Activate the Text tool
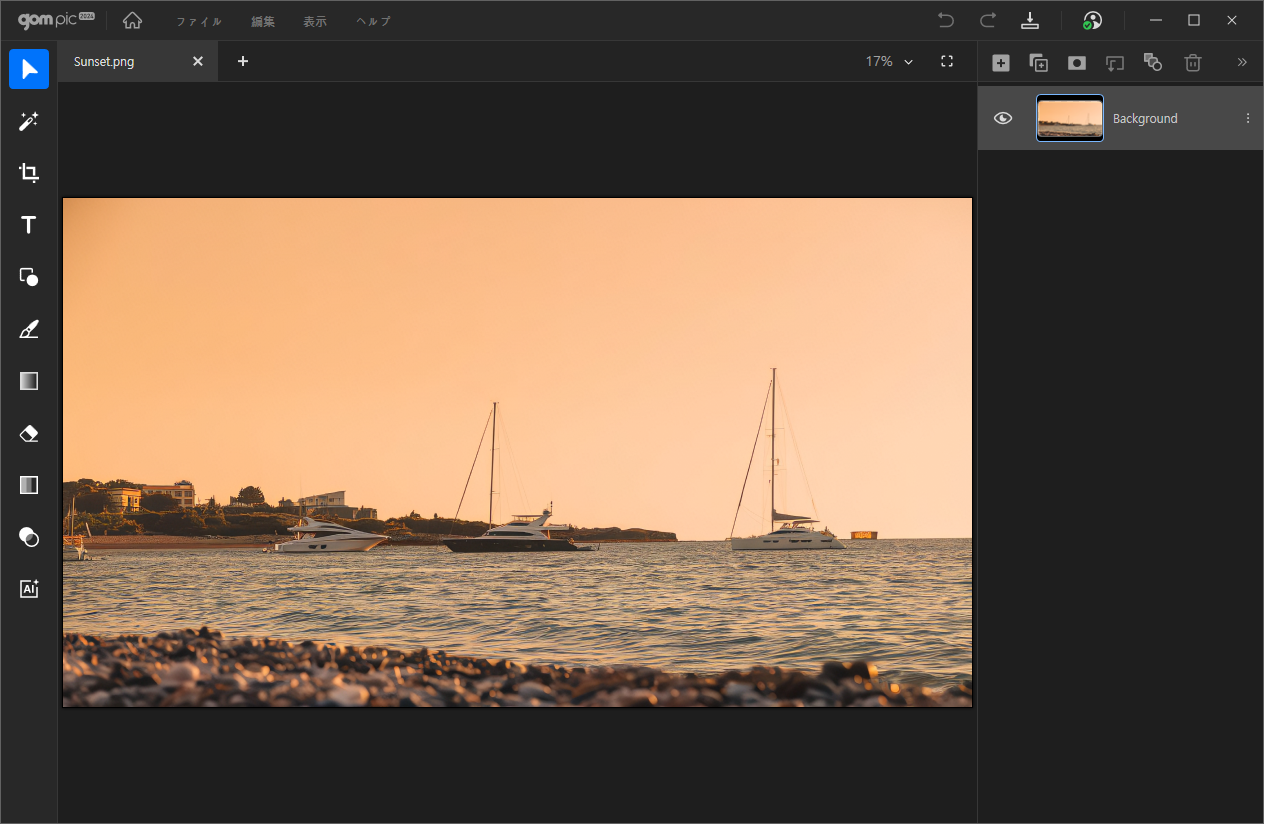 click(29, 225)
